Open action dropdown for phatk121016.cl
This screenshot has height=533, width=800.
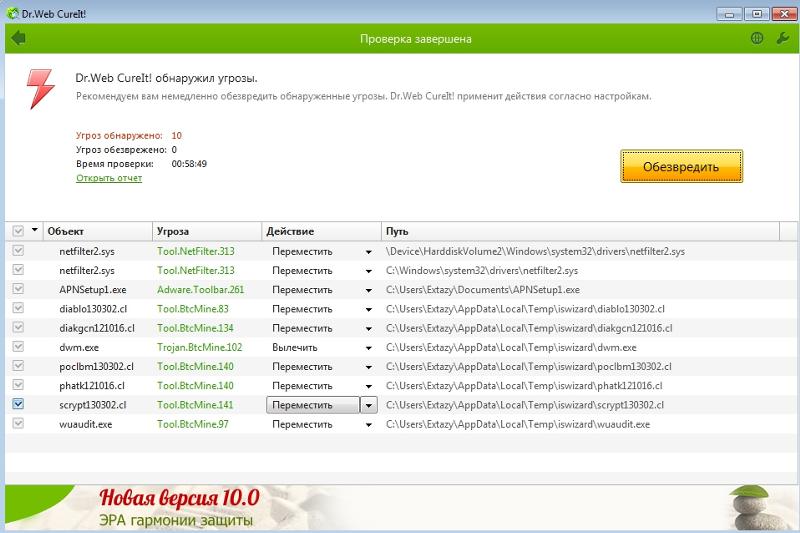tap(368, 387)
